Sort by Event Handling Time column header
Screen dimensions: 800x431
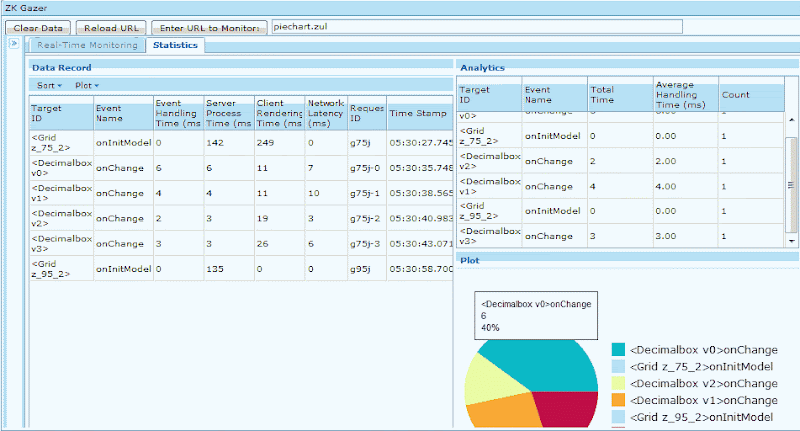179,113
